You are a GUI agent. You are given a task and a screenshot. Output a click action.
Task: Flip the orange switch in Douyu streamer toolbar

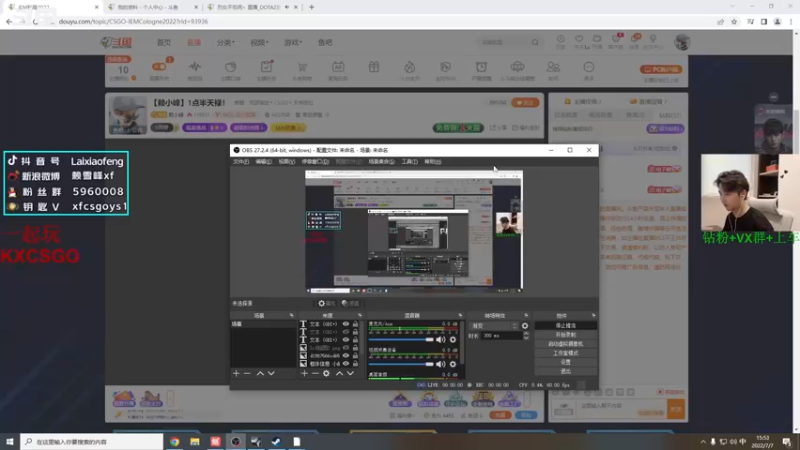pos(159,67)
